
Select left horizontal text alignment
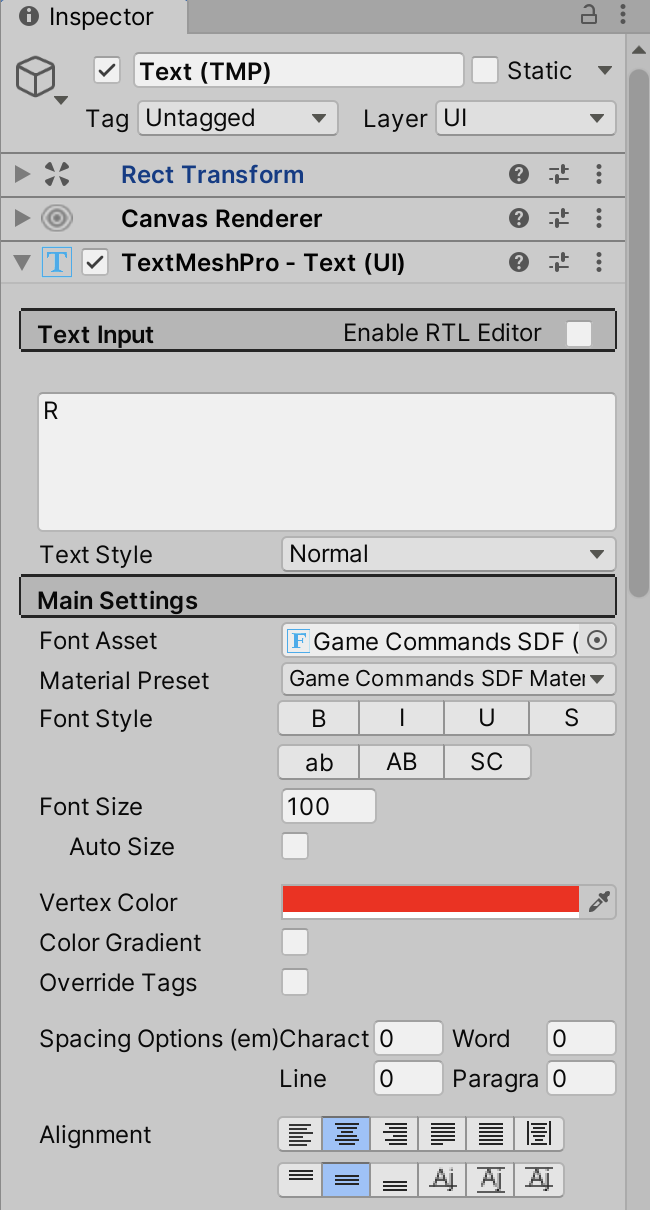299,1135
